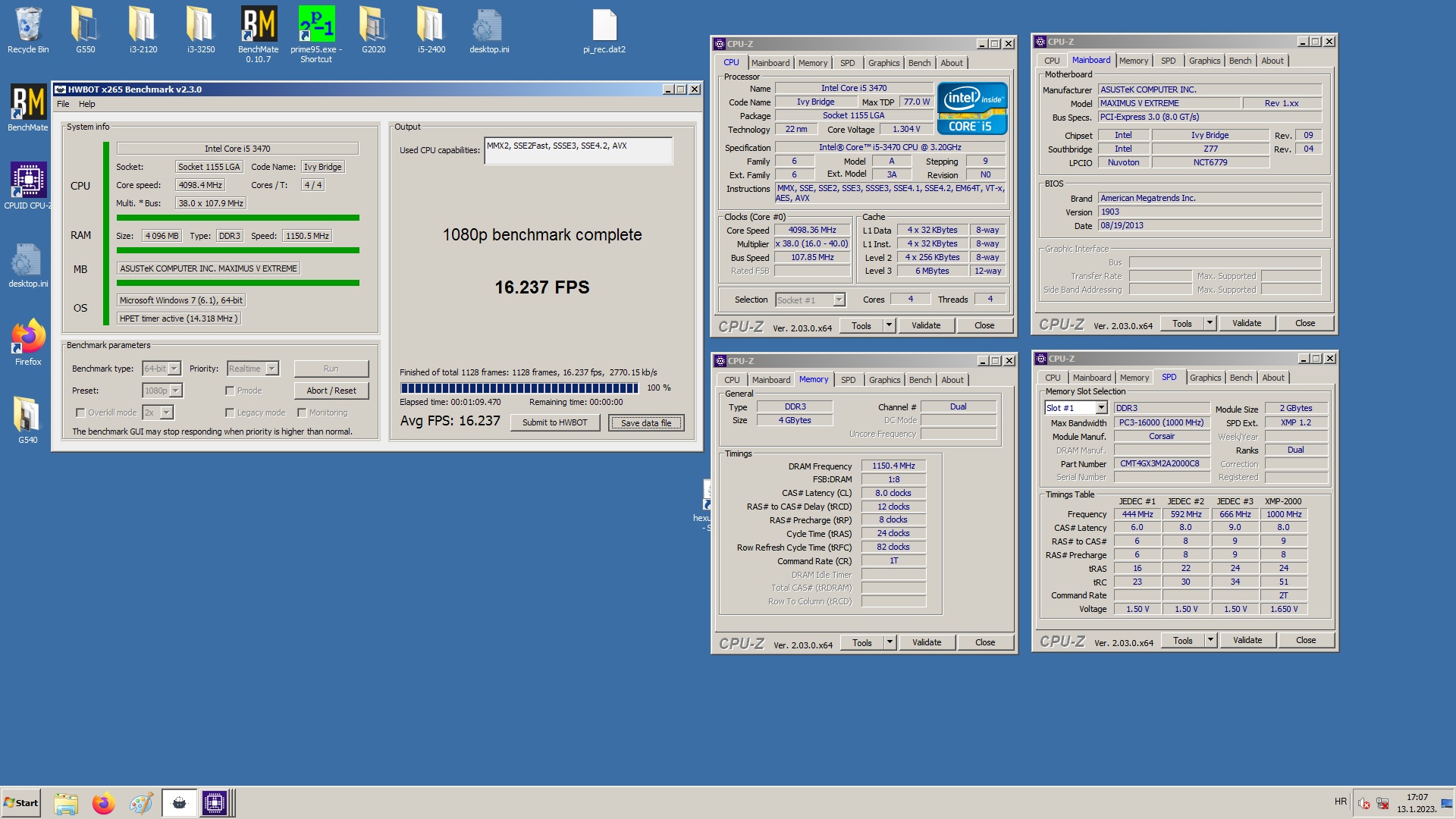Click the network status tray icon
The width and height of the screenshot is (1456, 819).
(x=1382, y=804)
